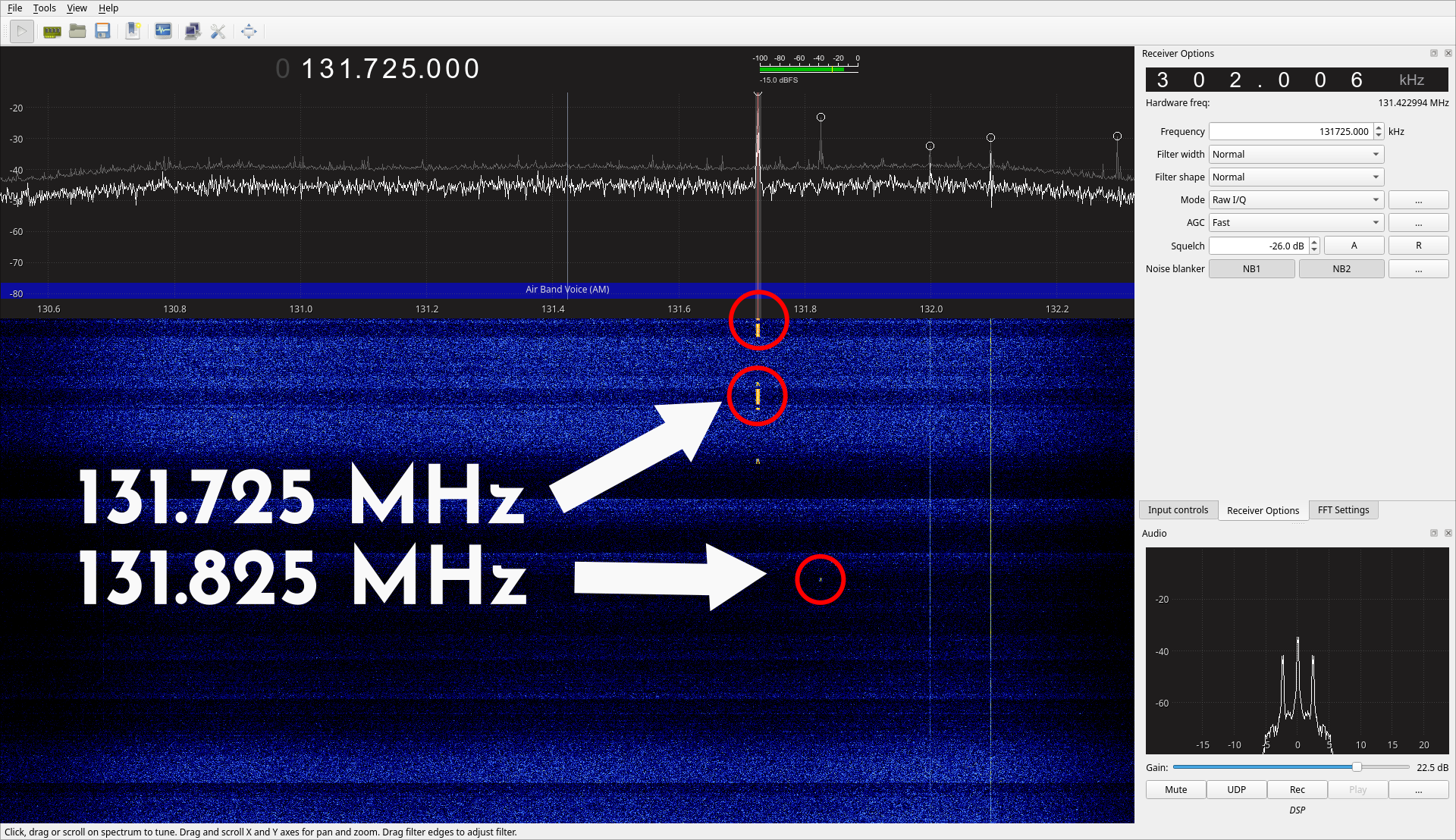
Task: Undock the Audio panel
Action: point(1434,533)
